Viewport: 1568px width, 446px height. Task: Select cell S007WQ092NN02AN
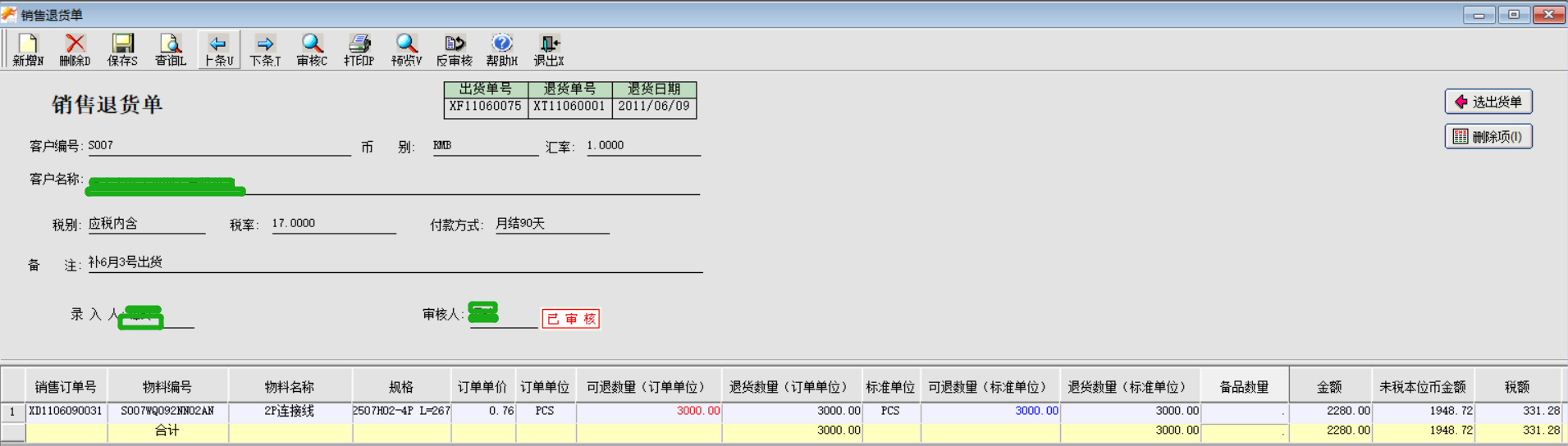[x=167, y=411]
